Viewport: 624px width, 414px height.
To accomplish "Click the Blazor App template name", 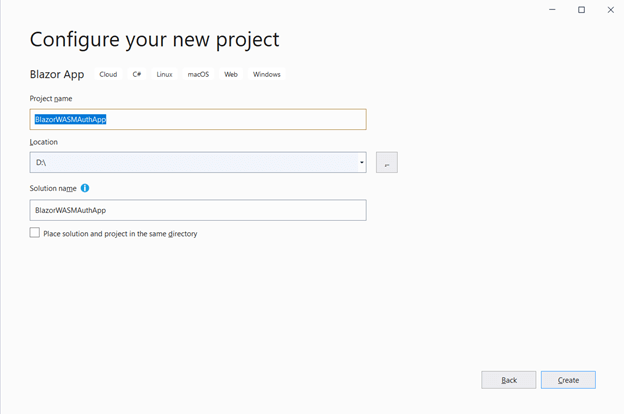I will point(58,74).
